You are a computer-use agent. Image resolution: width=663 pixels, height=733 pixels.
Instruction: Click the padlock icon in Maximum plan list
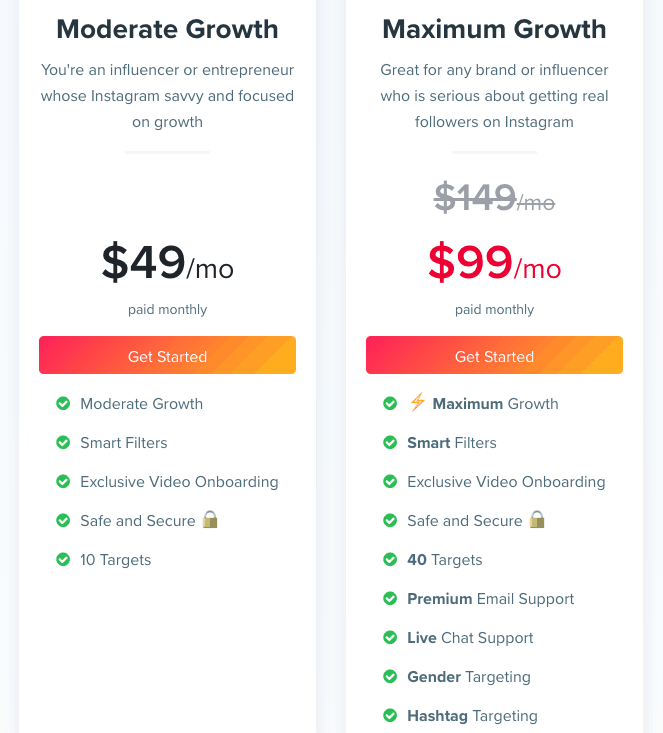coord(537,519)
